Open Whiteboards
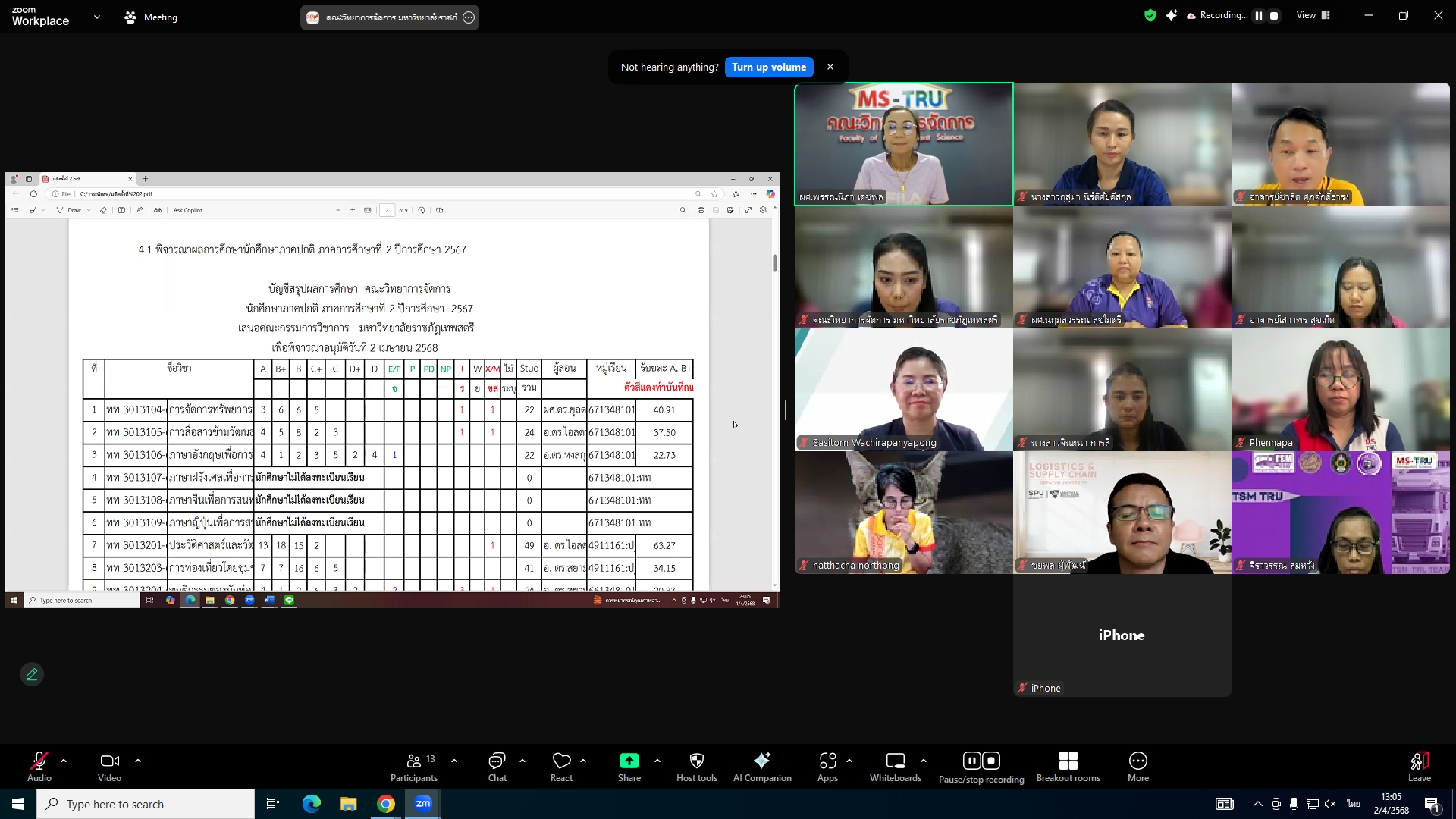This screenshot has width=1456, height=819. point(895,761)
